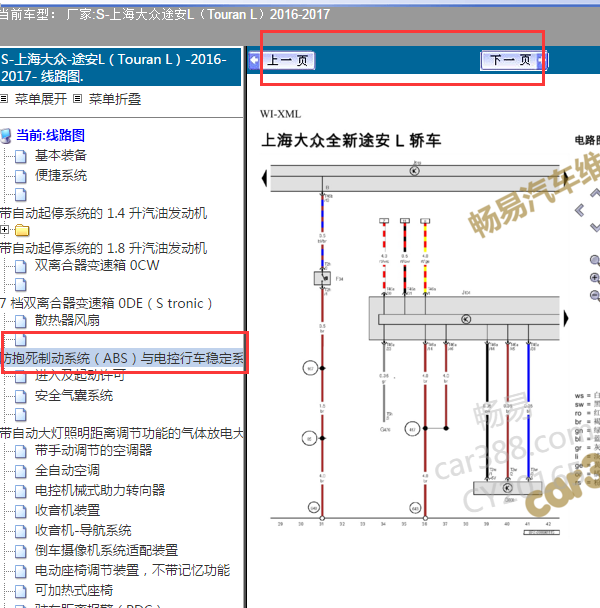This screenshot has width=600, height=608.
Task: Click document icon beside 基本装备
Action: pyautogui.click(x=21, y=157)
